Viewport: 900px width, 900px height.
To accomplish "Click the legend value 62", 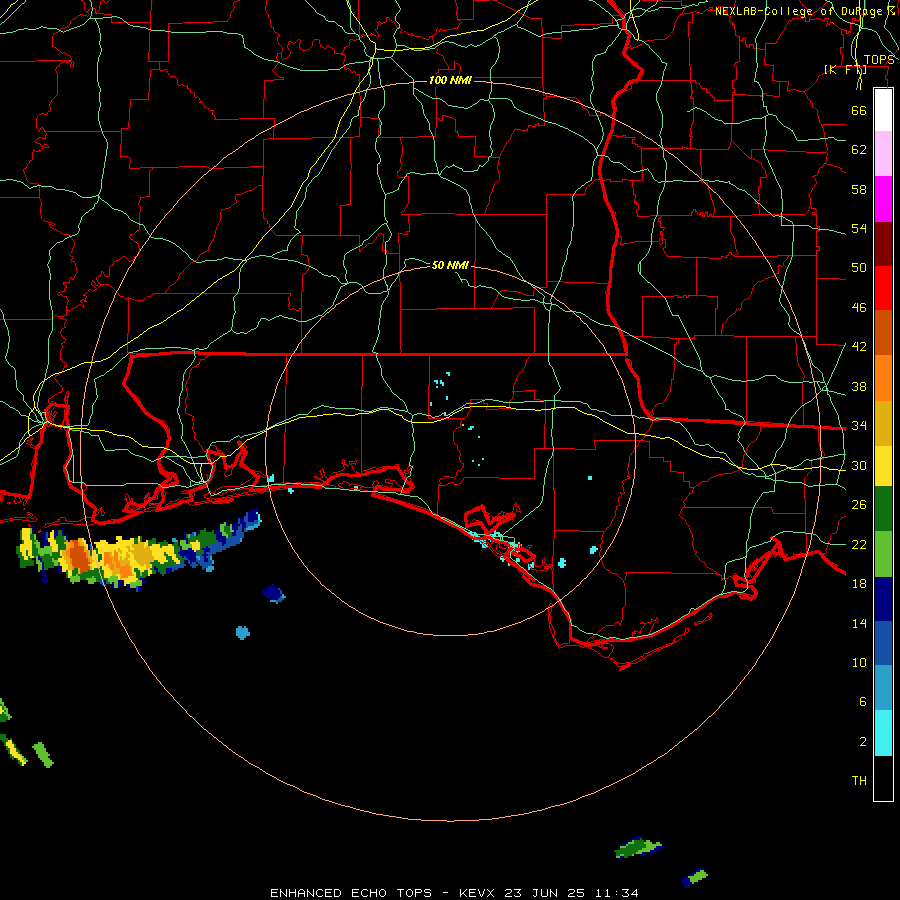I will (859, 150).
